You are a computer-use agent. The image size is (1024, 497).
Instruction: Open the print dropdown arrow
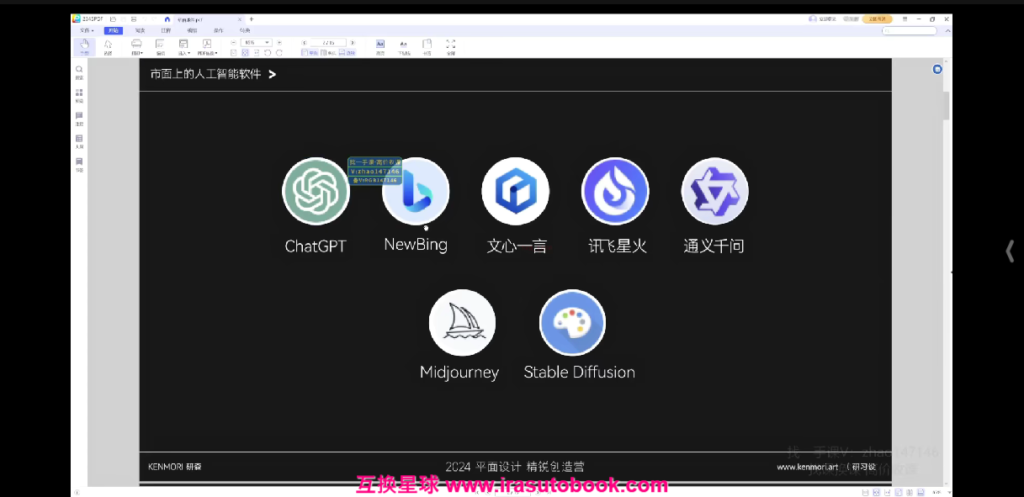pyautogui.click(x=142, y=53)
